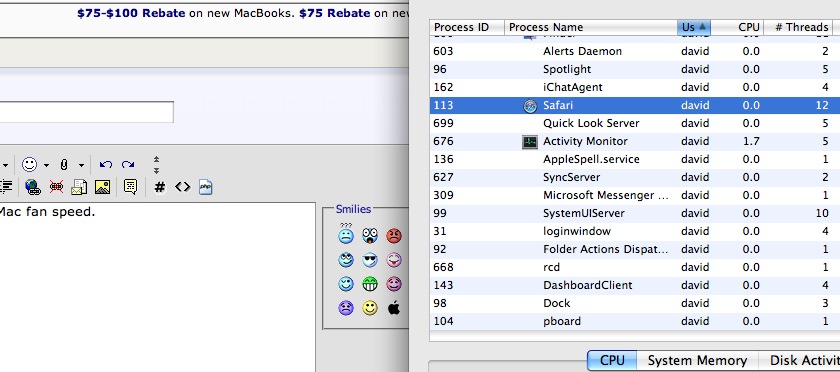Switch to the System Memory tab
The image size is (840, 372).
tap(698, 360)
